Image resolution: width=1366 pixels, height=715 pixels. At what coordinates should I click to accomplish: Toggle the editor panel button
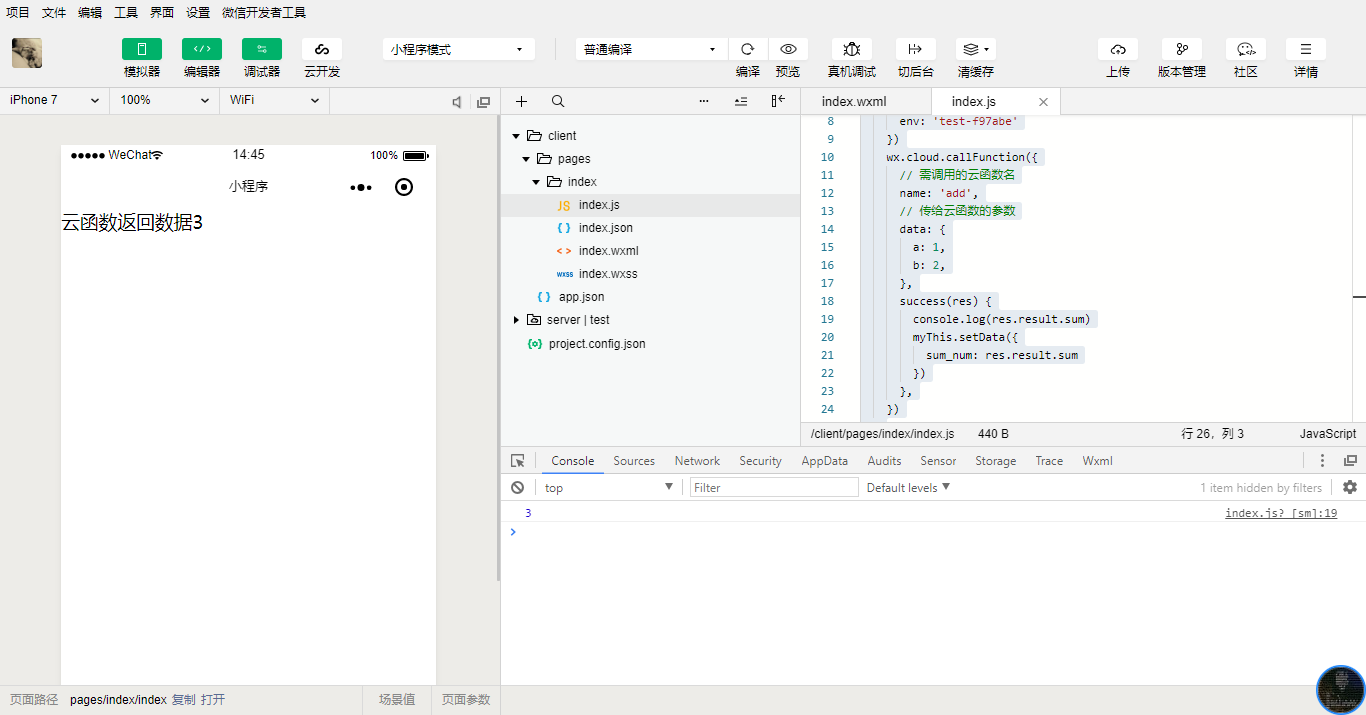(x=202, y=49)
